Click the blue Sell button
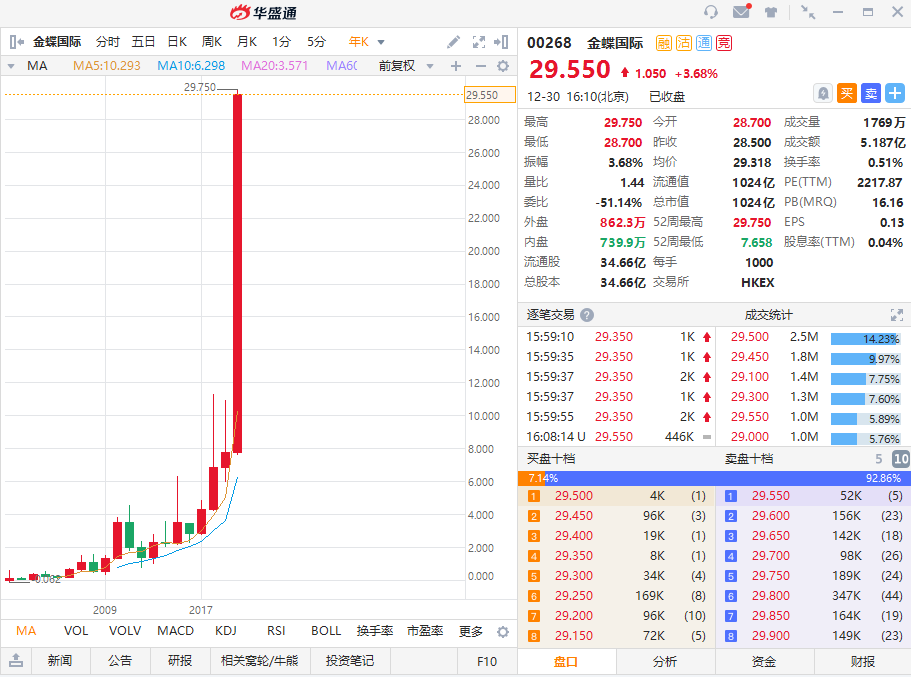911x677 pixels. click(871, 93)
